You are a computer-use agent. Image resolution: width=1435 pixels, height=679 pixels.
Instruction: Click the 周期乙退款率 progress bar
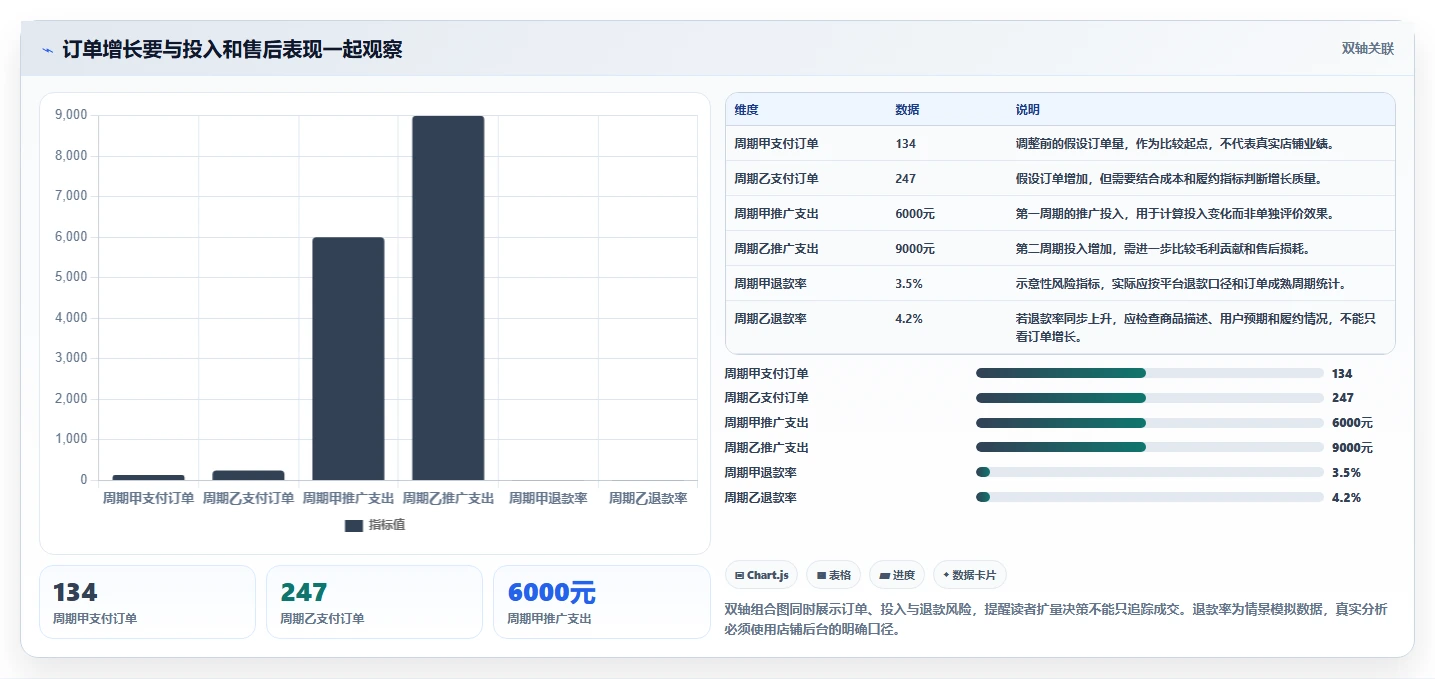click(1150, 497)
